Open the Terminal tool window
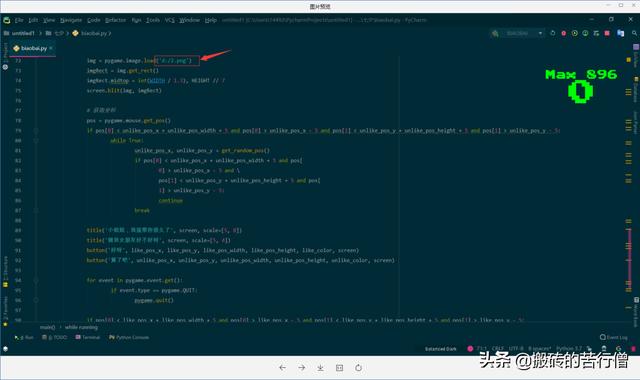 [x=88, y=338]
